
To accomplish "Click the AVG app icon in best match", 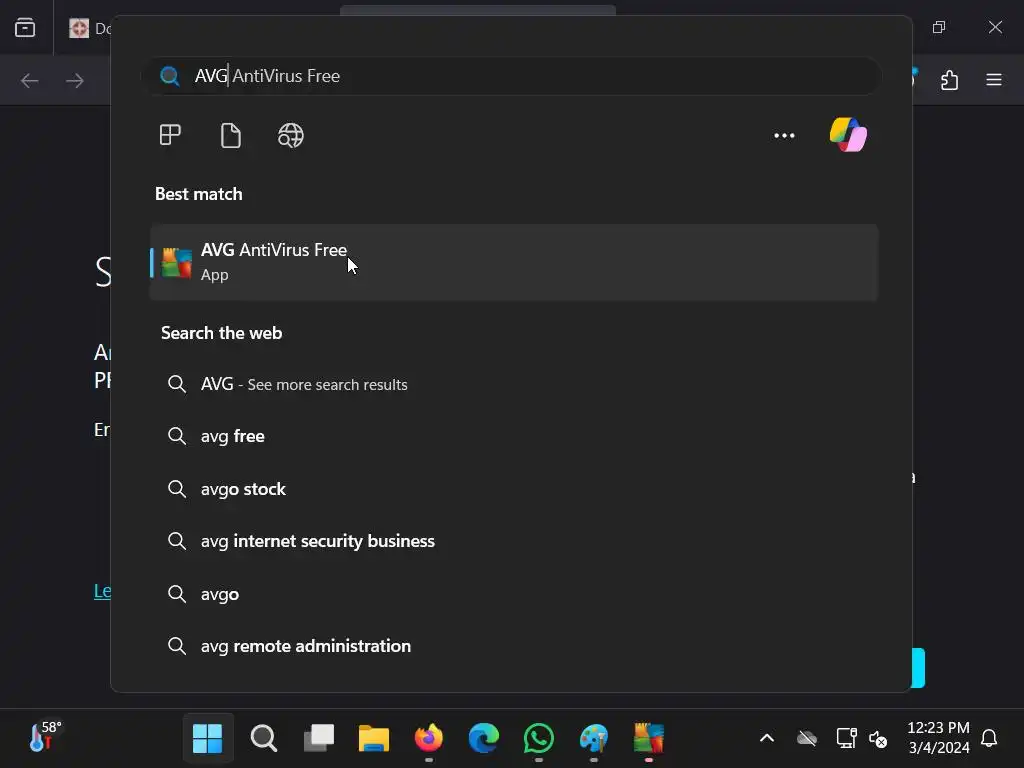I will 176,263.
